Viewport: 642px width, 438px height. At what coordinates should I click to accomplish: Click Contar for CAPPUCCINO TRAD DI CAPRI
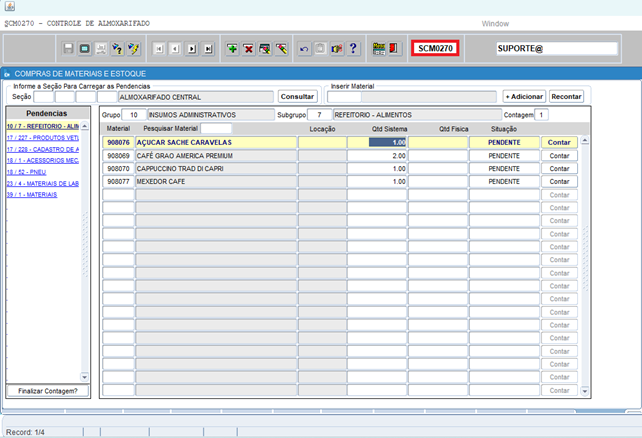[559, 169]
